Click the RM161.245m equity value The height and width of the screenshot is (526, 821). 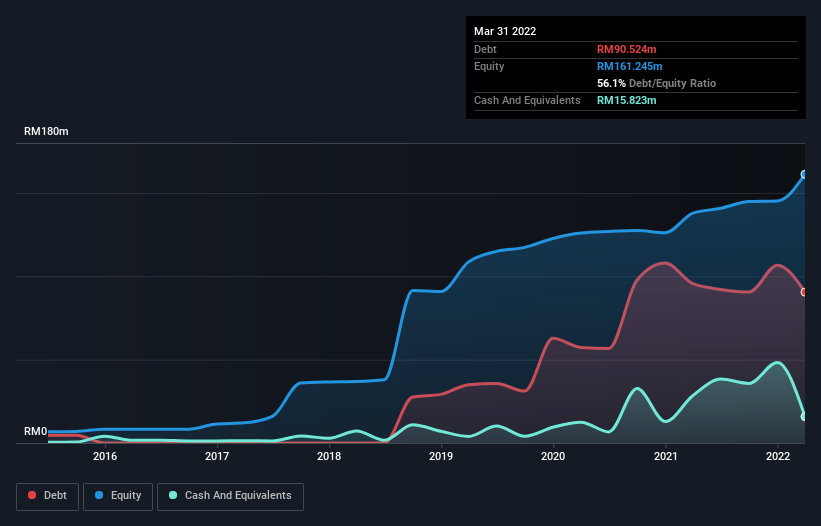click(x=629, y=66)
